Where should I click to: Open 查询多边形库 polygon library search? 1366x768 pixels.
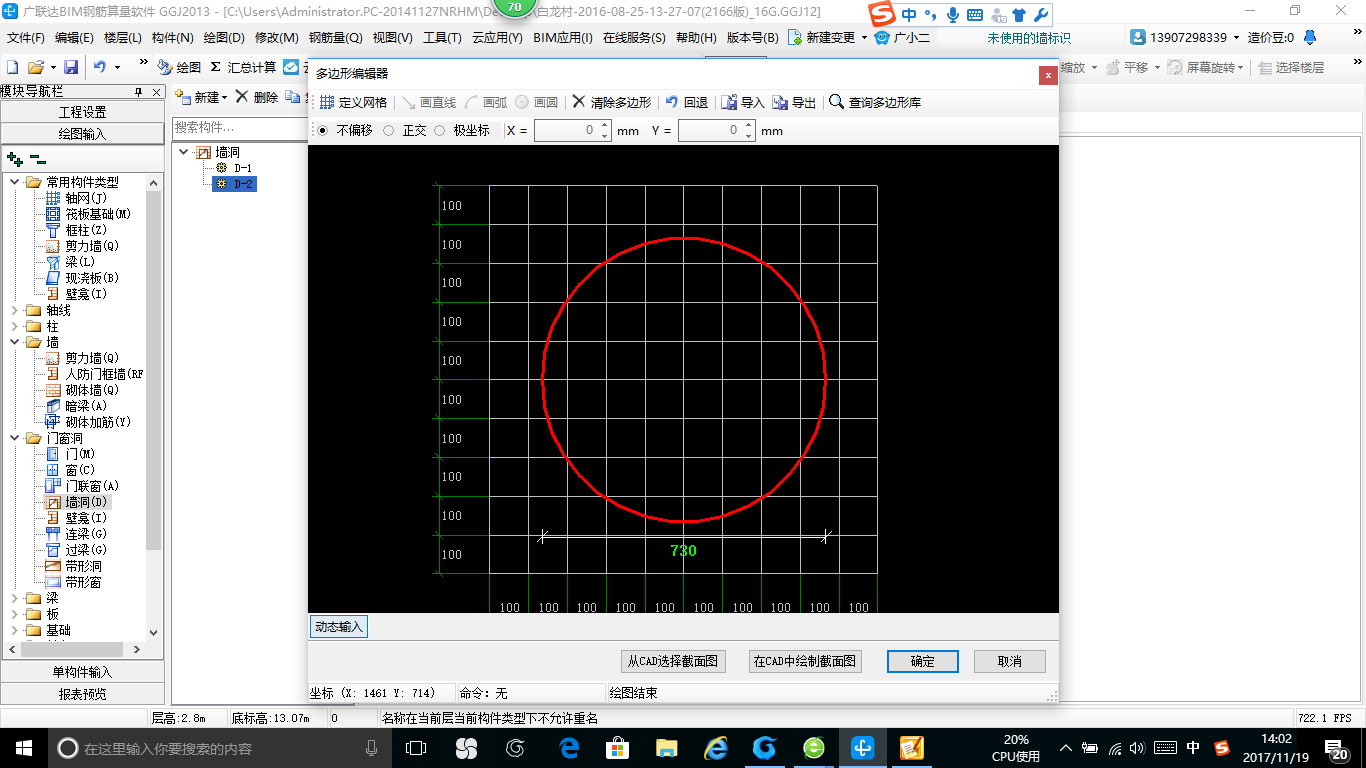pos(875,102)
